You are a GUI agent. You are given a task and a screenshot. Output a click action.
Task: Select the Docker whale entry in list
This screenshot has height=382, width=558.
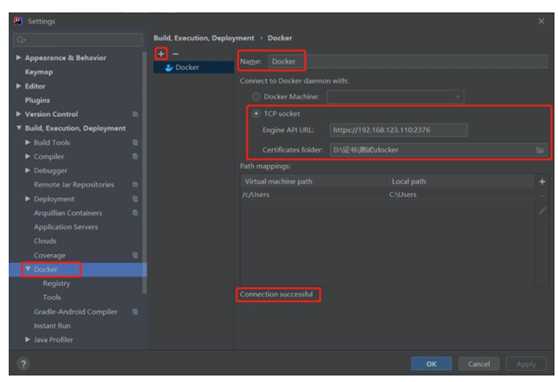coord(194,67)
